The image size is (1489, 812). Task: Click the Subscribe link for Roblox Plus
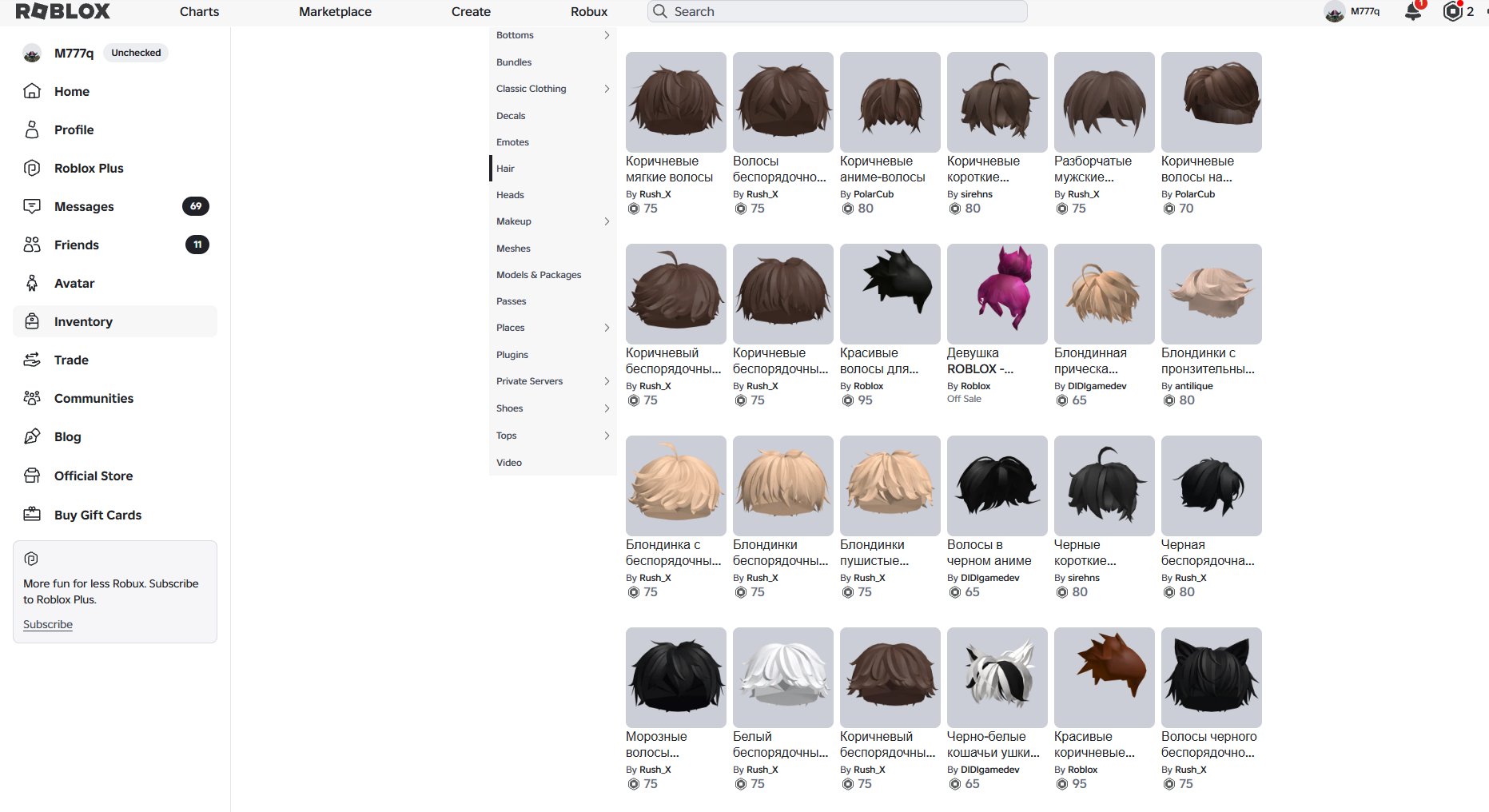point(48,624)
